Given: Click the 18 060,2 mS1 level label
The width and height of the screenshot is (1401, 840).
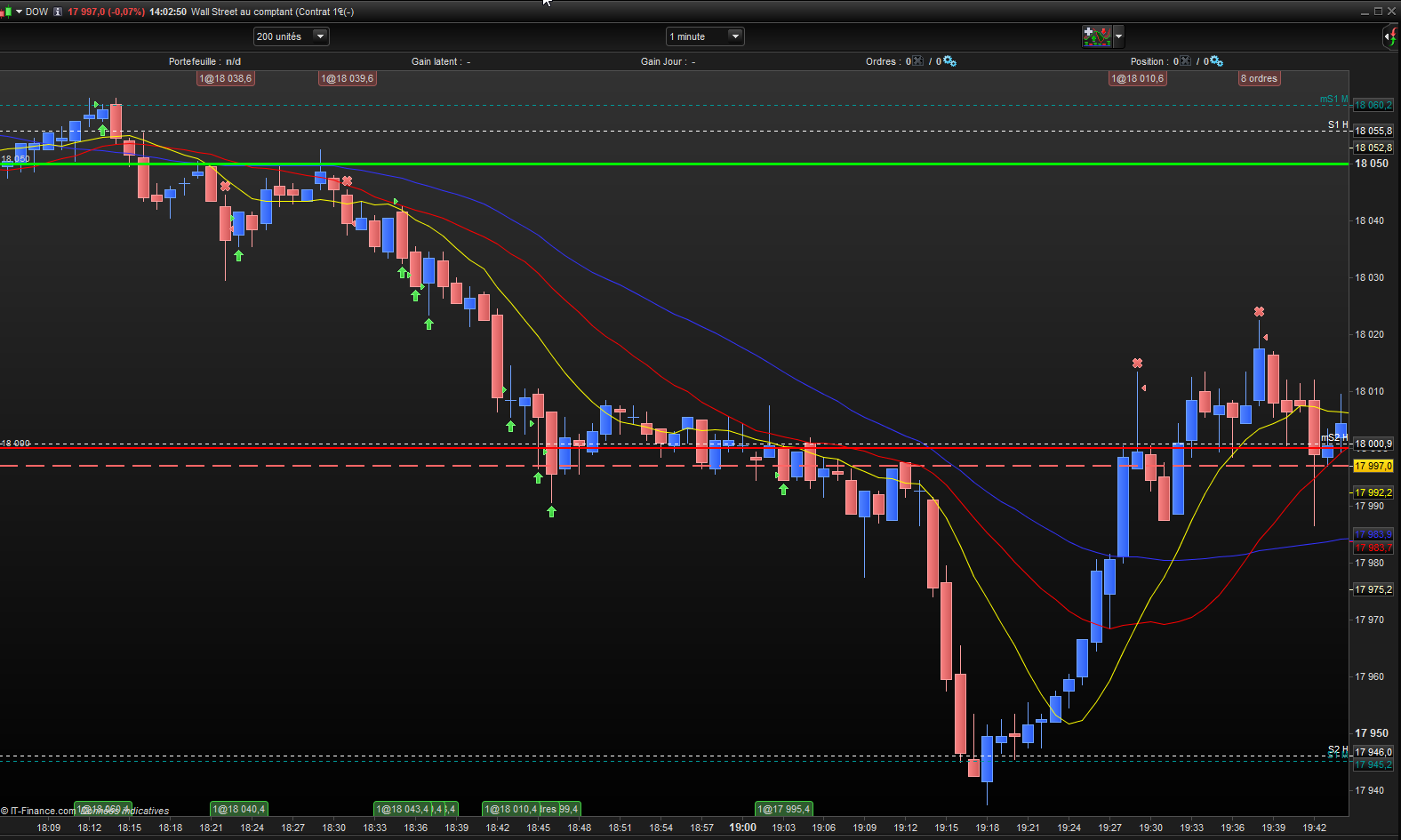Looking at the screenshot, I should coord(1373,105).
